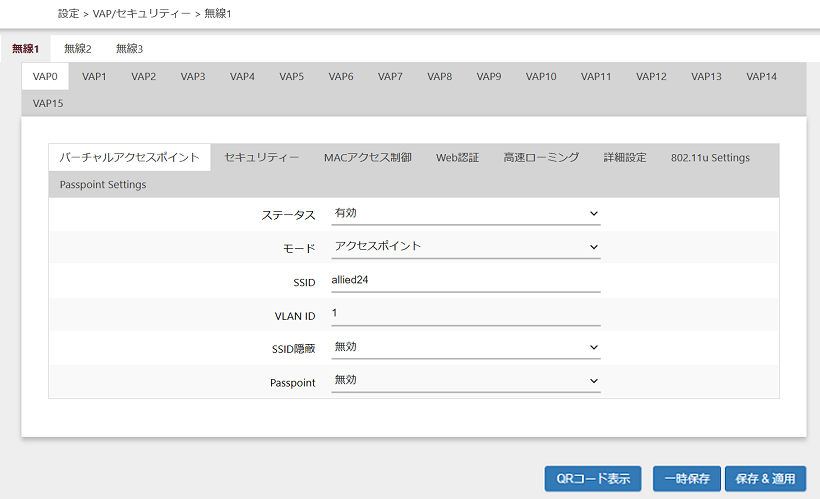Go to the Web認証 tab
Image resolution: width=820 pixels, height=499 pixels.
pos(457,158)
